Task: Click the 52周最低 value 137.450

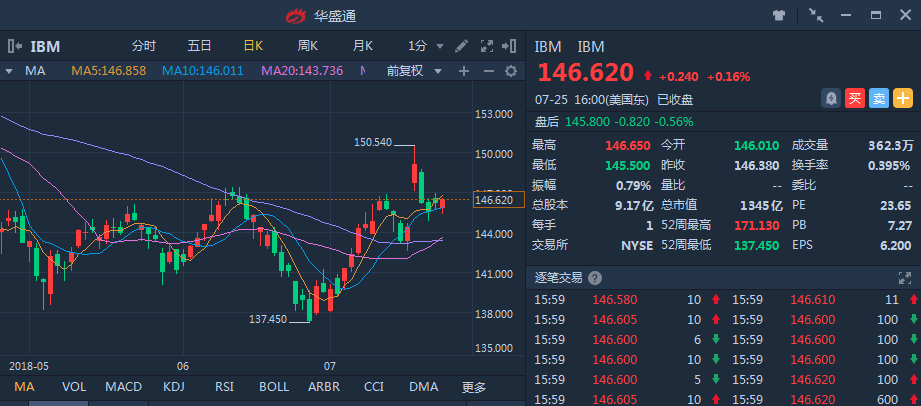Action: click(757, 245)
